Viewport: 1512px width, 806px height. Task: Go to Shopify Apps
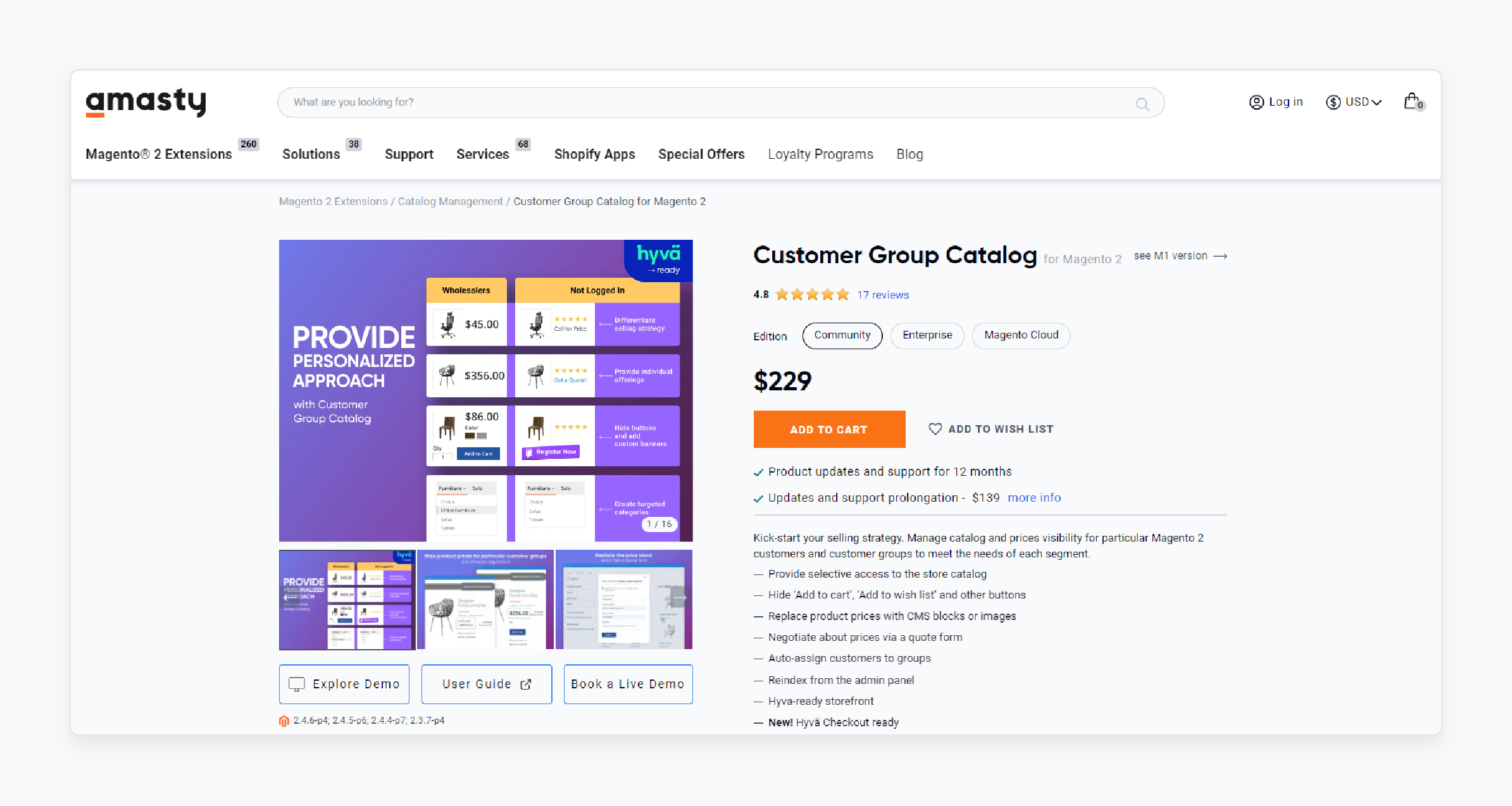(594, 154)
